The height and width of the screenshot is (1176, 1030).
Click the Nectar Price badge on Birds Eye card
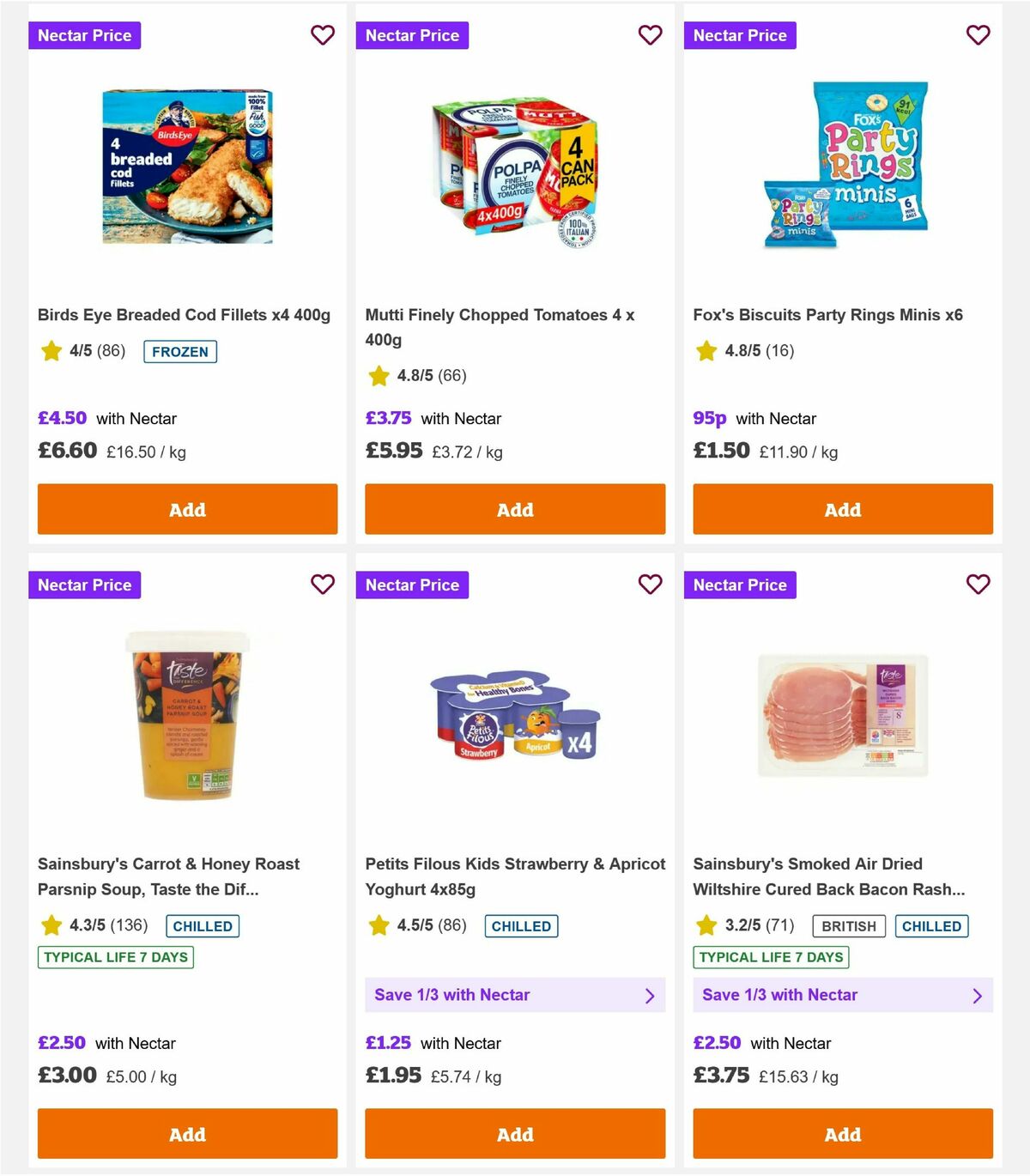(x=85, y=35)
